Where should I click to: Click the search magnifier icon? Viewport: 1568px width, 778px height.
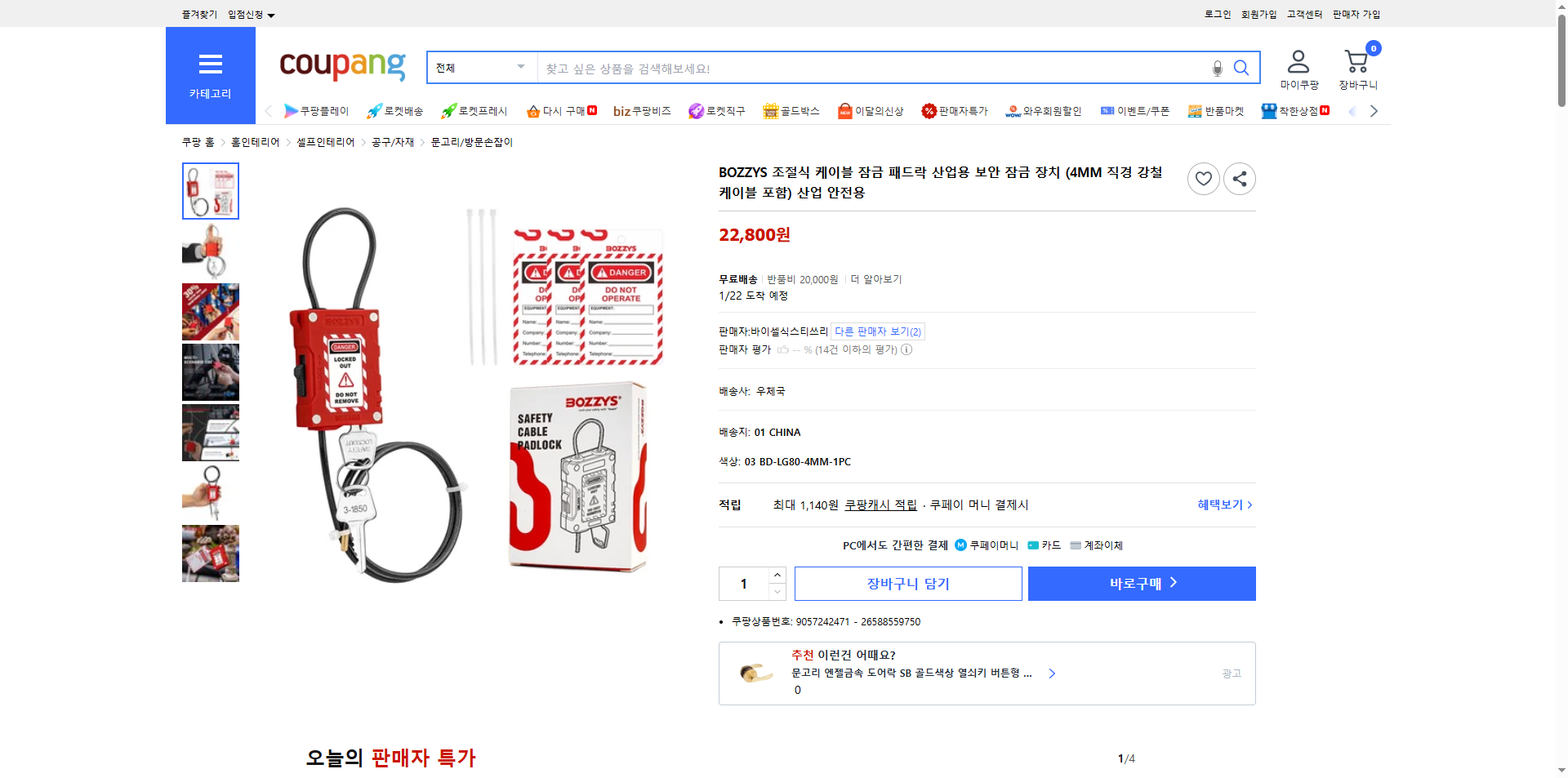click(x=1241, y=68)
